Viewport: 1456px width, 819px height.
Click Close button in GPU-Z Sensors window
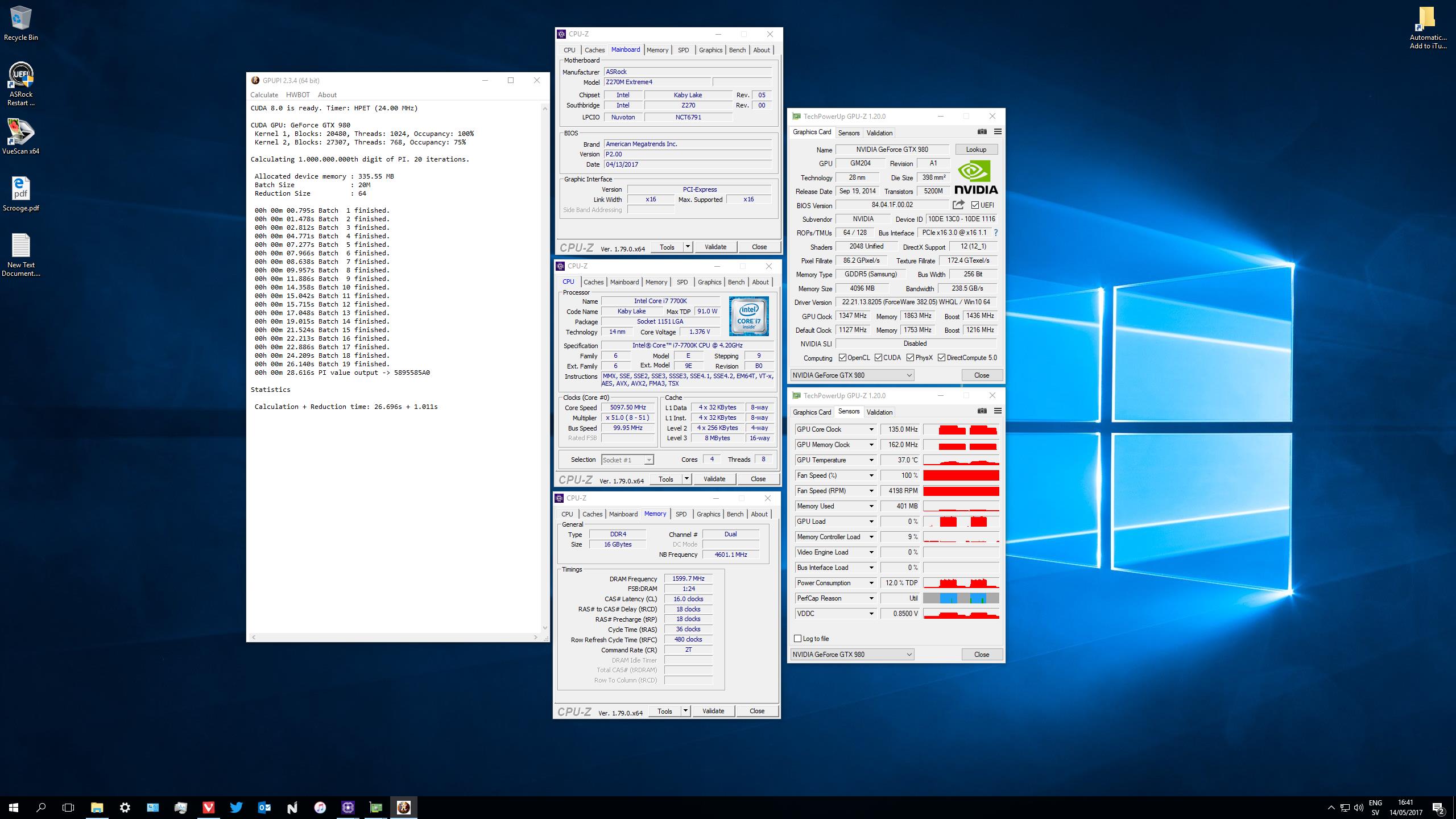(982, 654)
